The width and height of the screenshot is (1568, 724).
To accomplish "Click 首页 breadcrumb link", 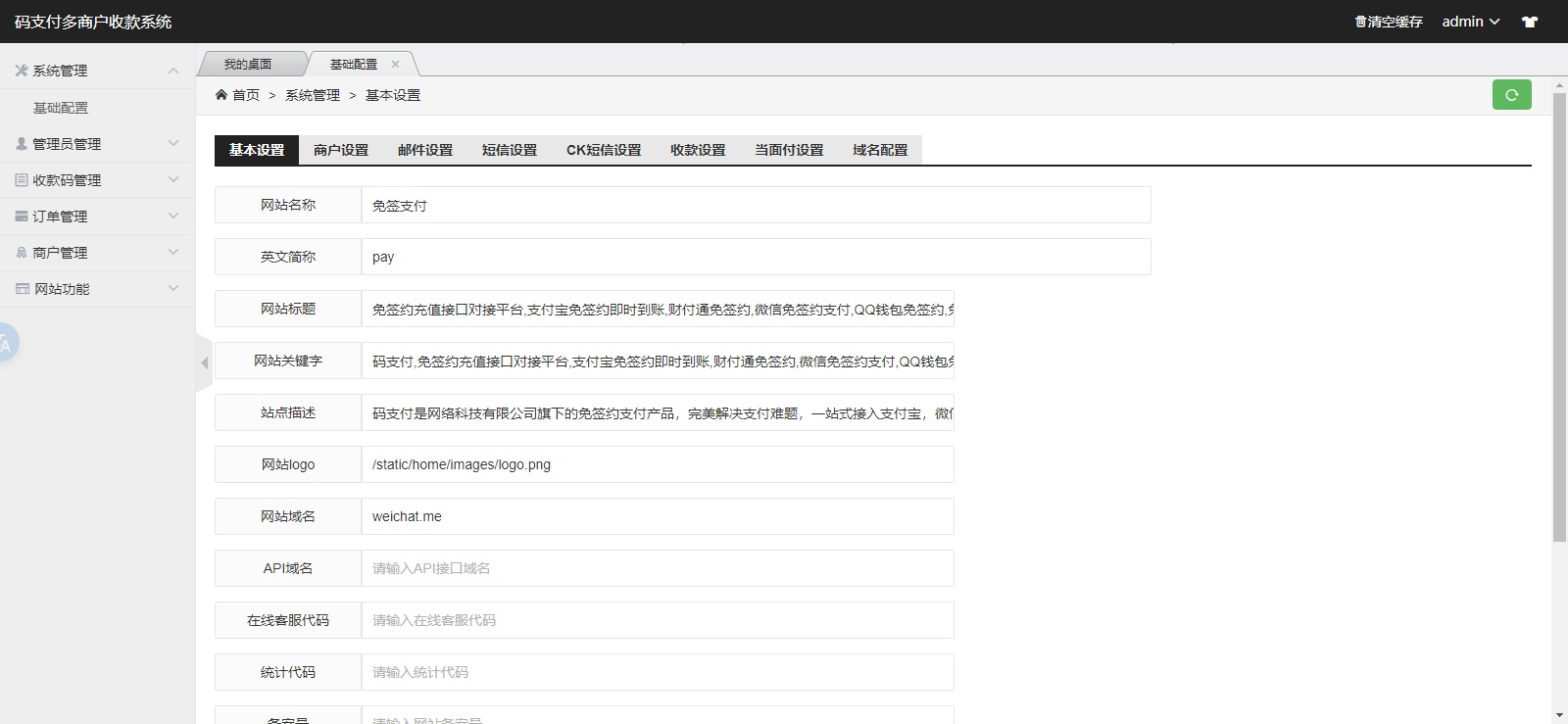I will tap(246, 95).
